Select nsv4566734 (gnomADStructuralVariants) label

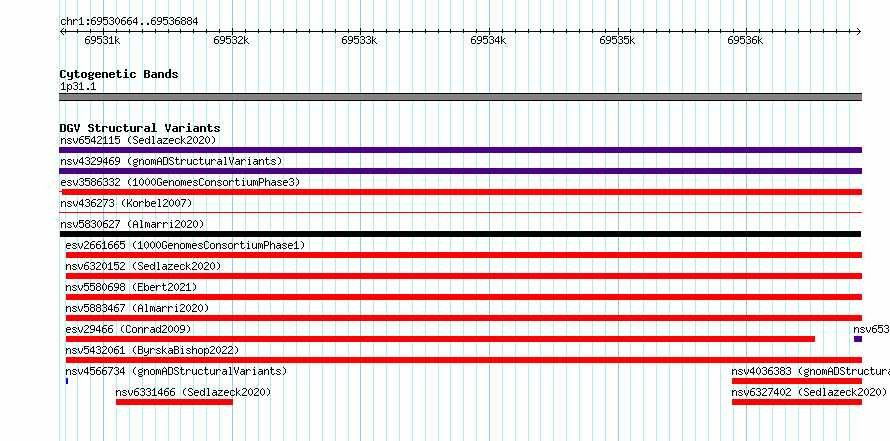tap(176, 371)
